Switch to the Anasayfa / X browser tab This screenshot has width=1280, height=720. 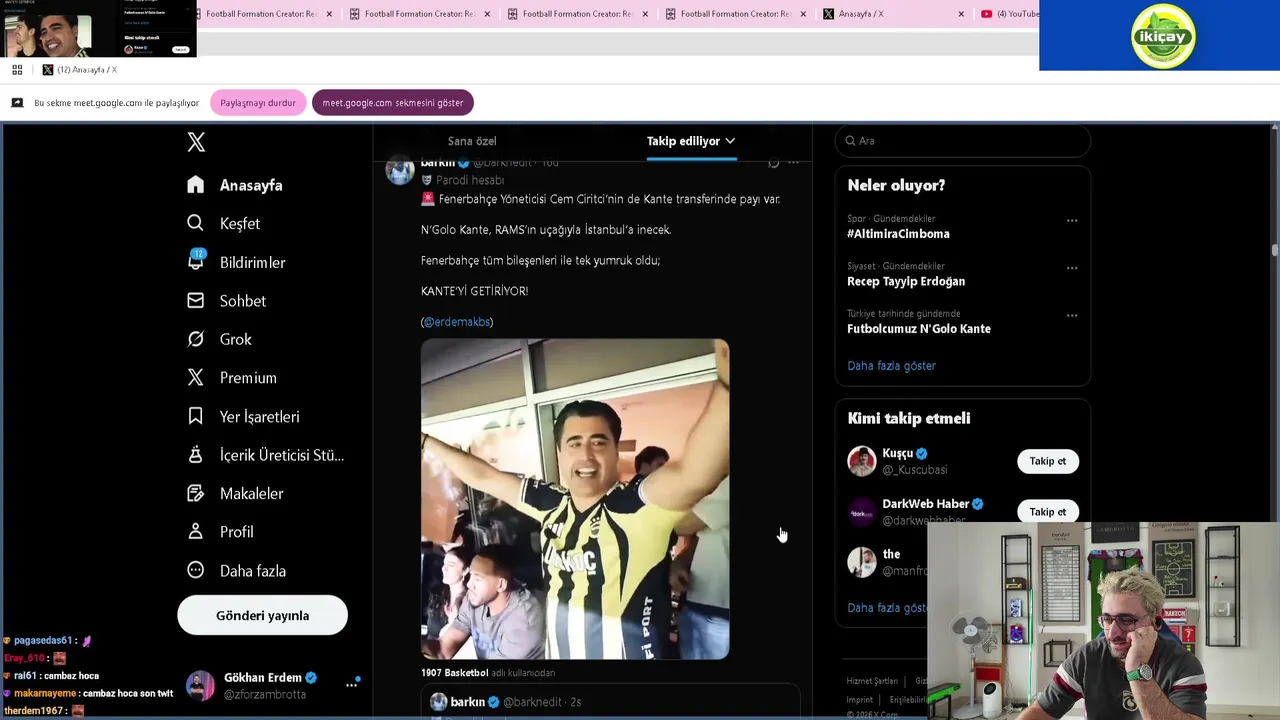893,14
